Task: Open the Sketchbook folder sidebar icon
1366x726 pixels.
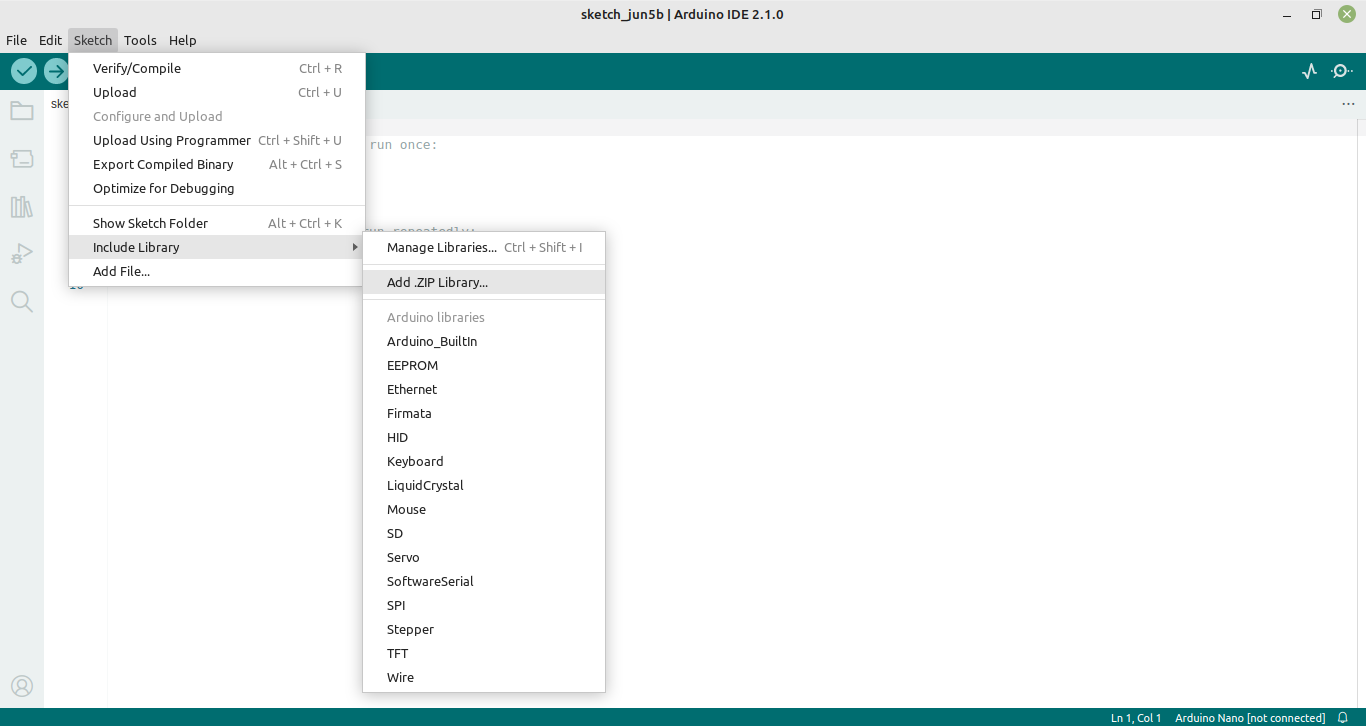Action: (x=22, y=110)
